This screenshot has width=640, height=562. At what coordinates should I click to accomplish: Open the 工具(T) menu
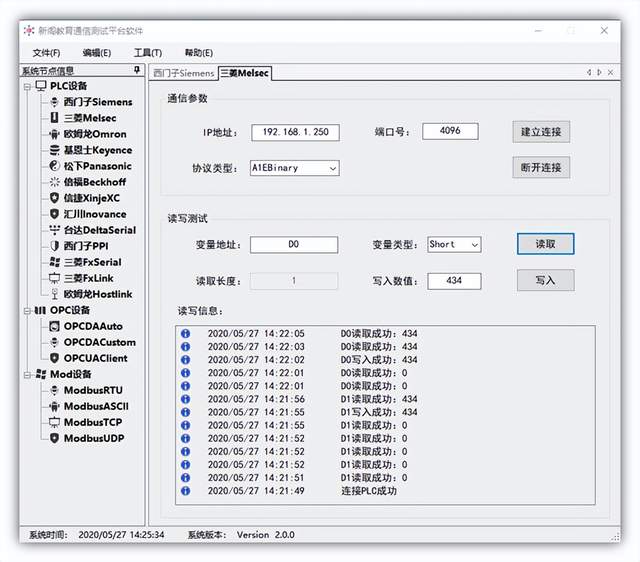pos(148,53)
